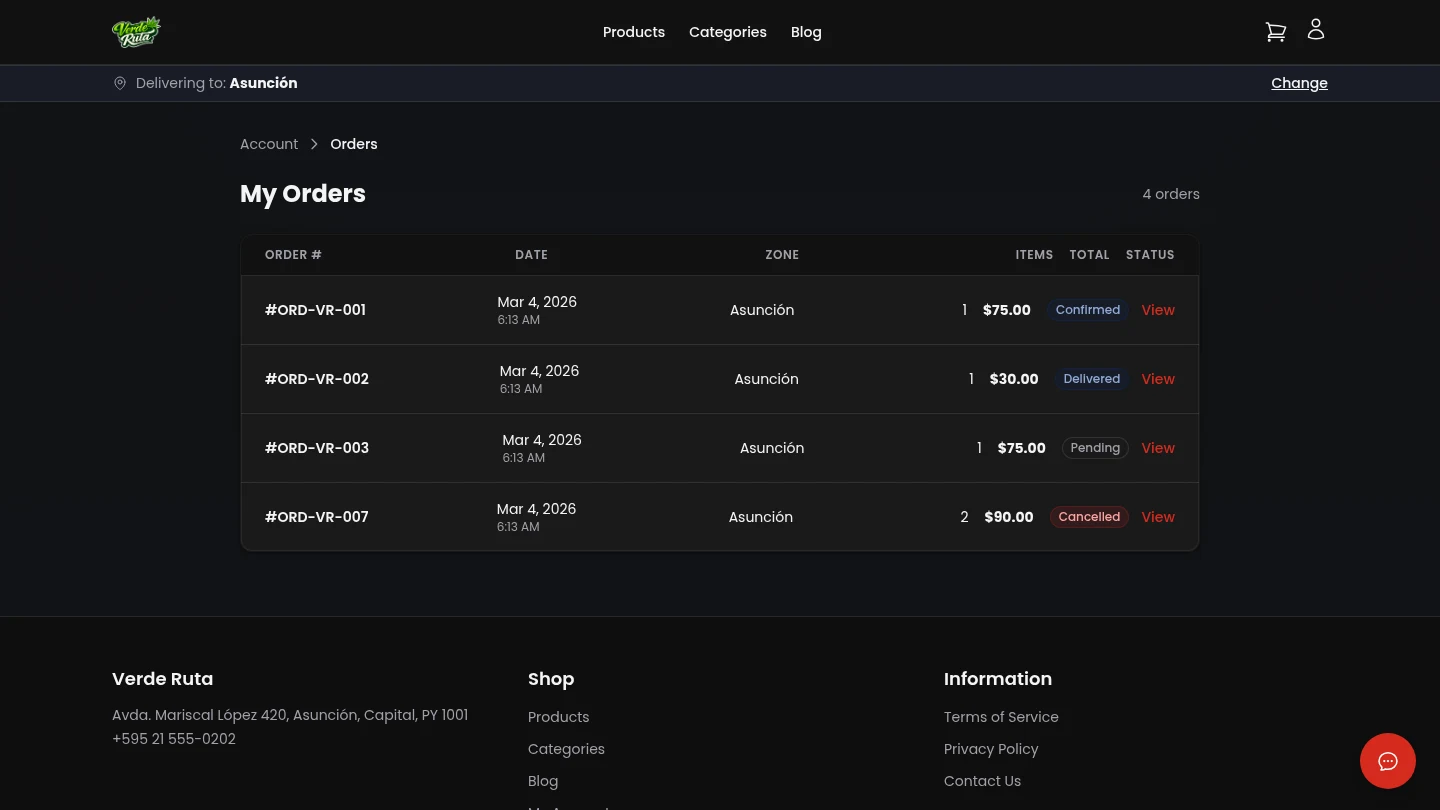Viewport: 1440px width, 810px height.
Task: Select the Blog navigation item
Action: [x=806, y=32]
